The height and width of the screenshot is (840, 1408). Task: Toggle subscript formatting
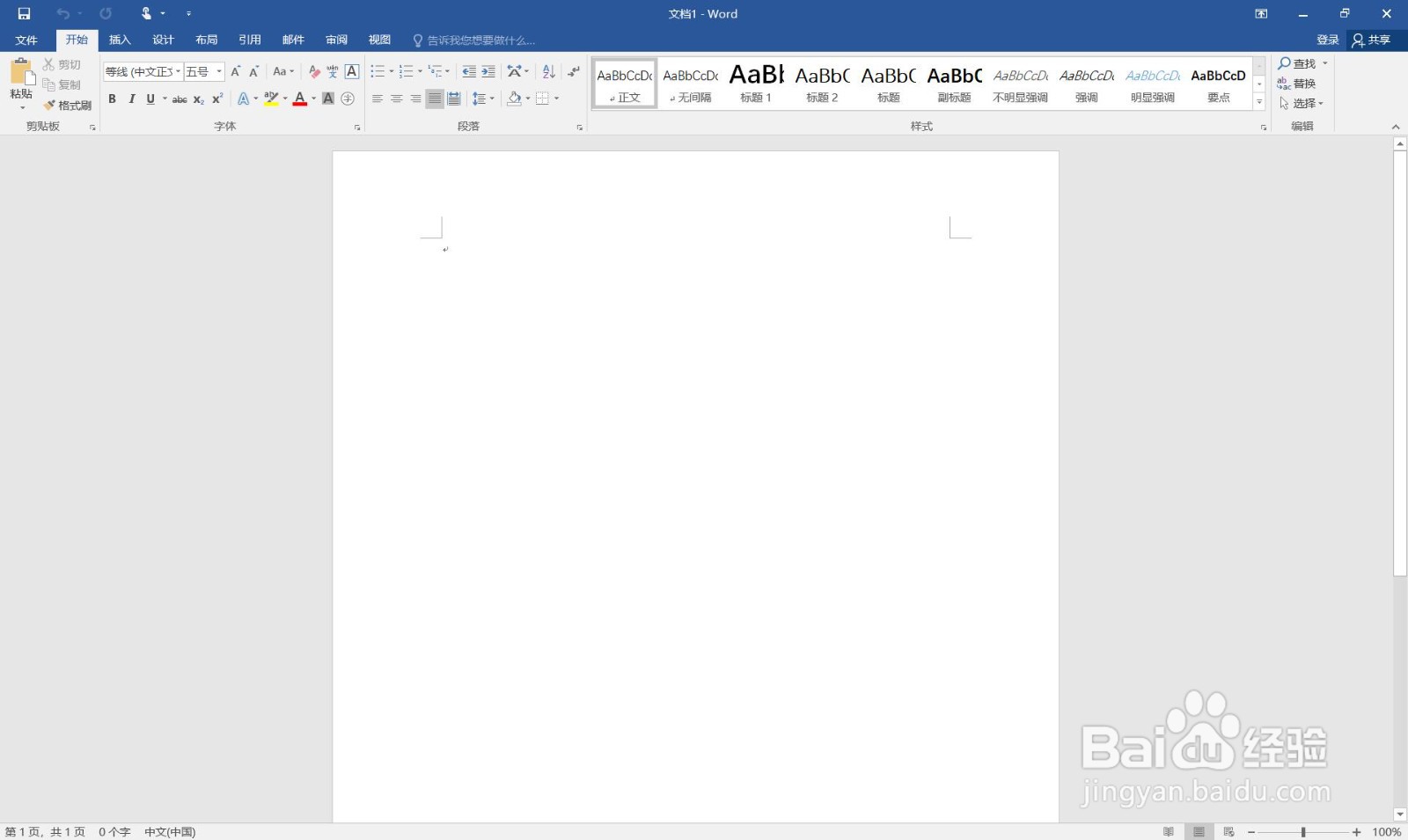(x=199, y=99)
